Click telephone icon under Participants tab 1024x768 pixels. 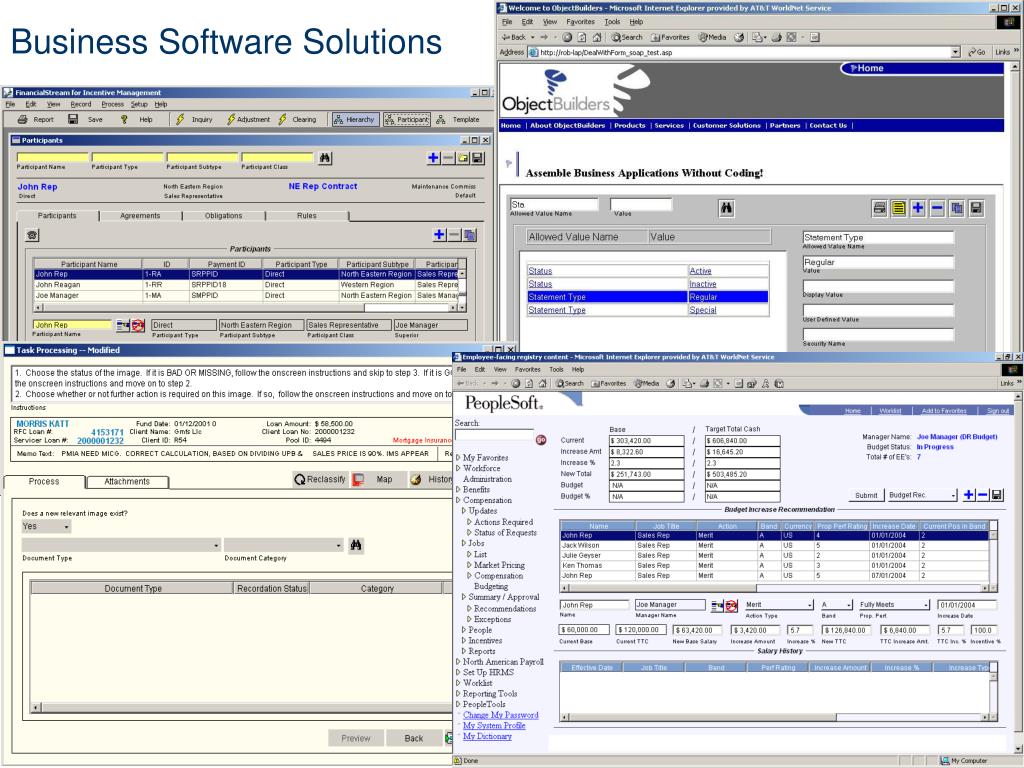click(x=32, y=235)
